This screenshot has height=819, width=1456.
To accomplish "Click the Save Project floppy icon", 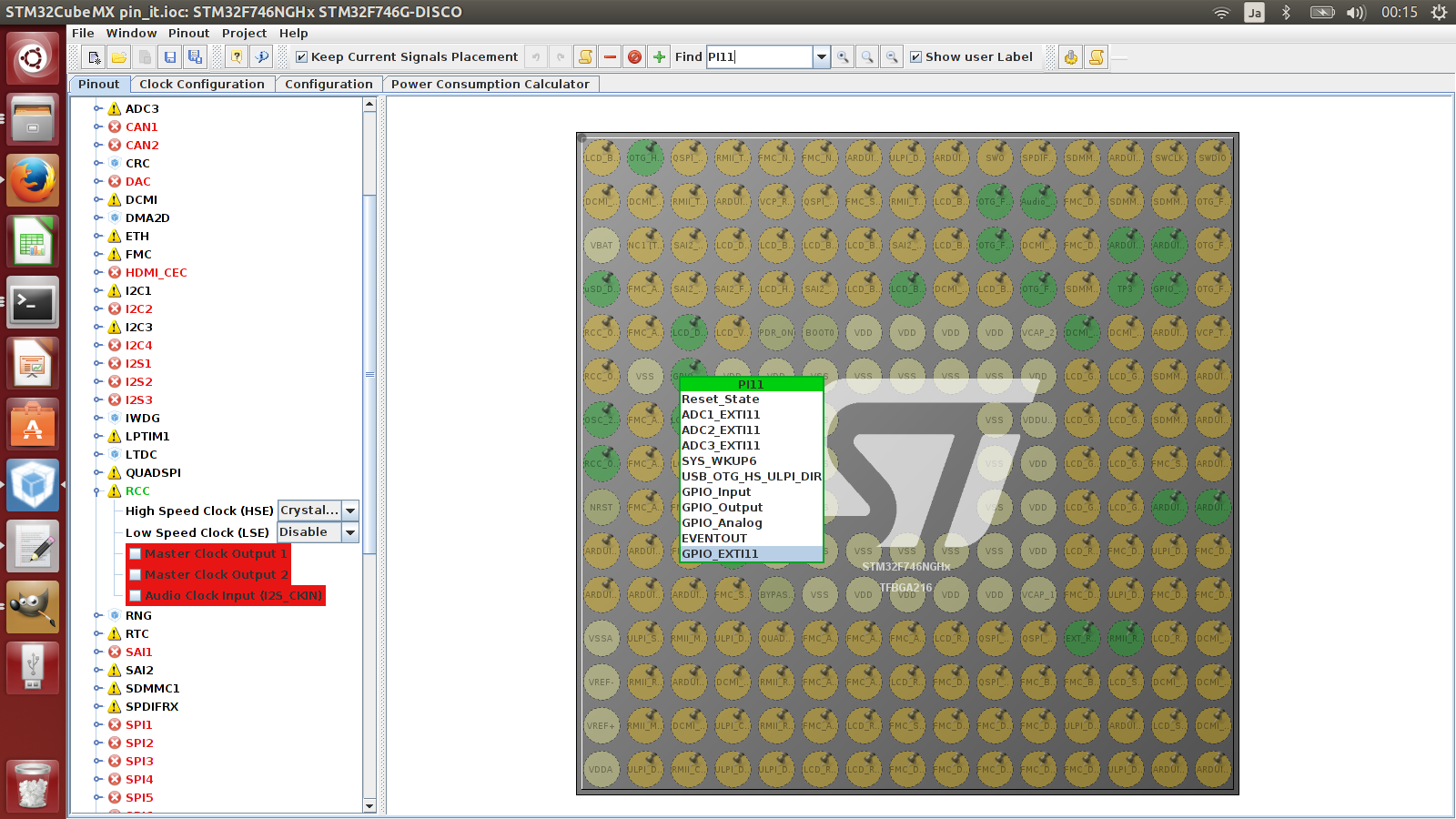I will coord(169,57).
